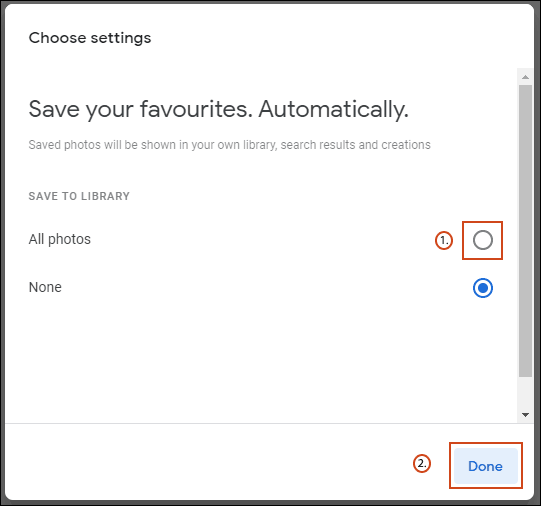Click the step 1 annotation circle
The width and height of the screenshot is (541, 506).
[x=443, y=240]
